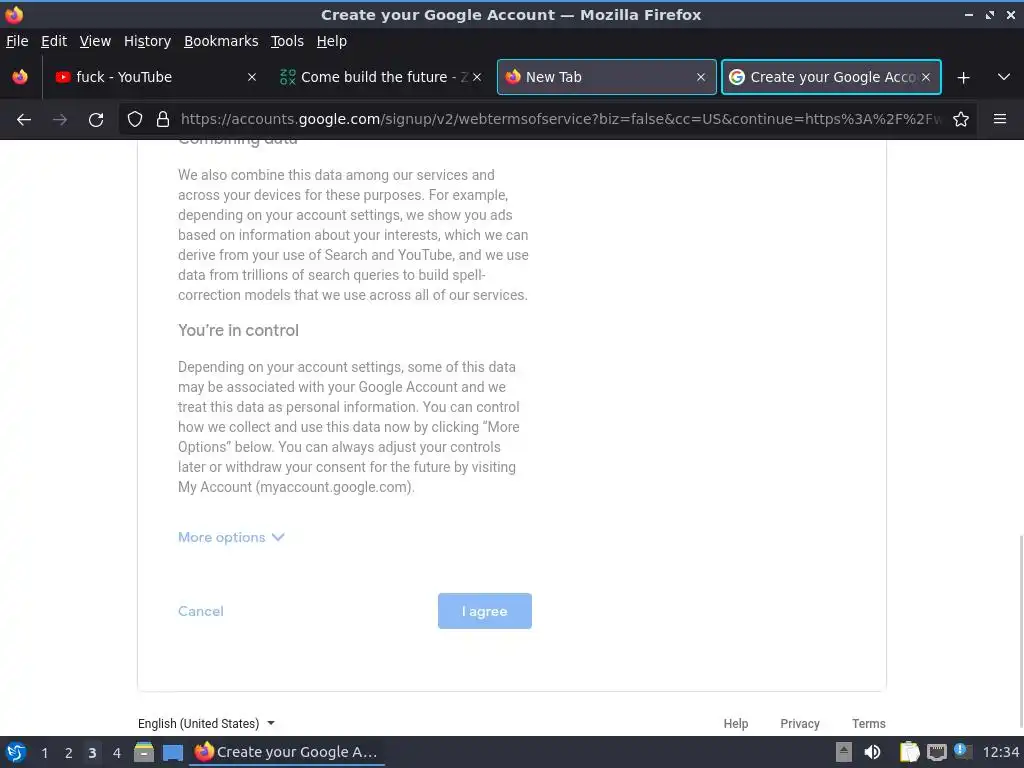Screen dimensions: 1024x768
Task: Open the Edit menu
Action: 54,41
